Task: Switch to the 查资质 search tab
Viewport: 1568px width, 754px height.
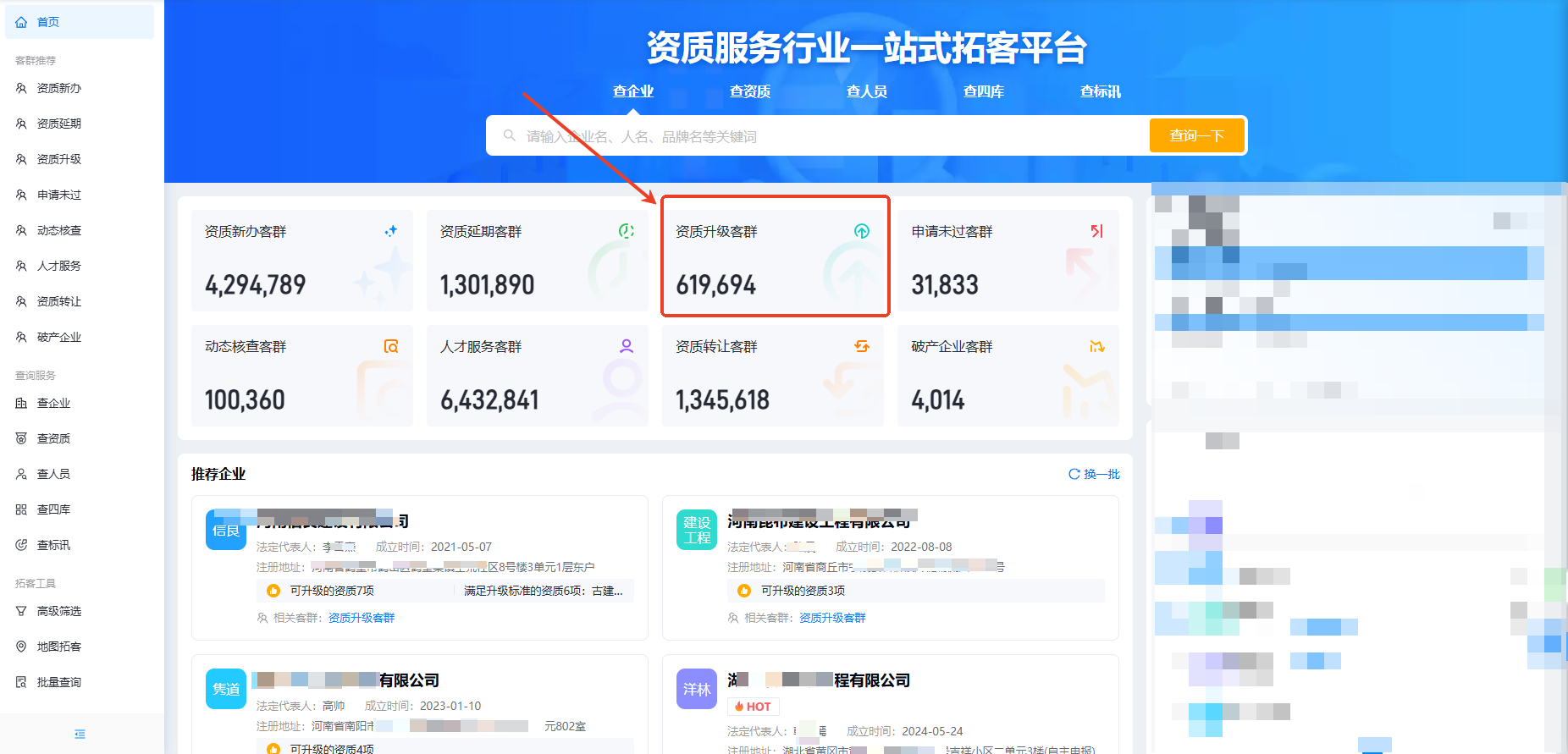Action: pyautogui.click(x=749, y=91)
